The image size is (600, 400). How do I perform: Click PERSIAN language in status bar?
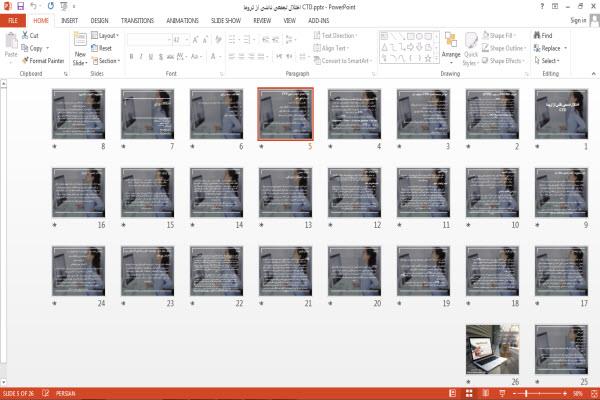pos(65,393)
